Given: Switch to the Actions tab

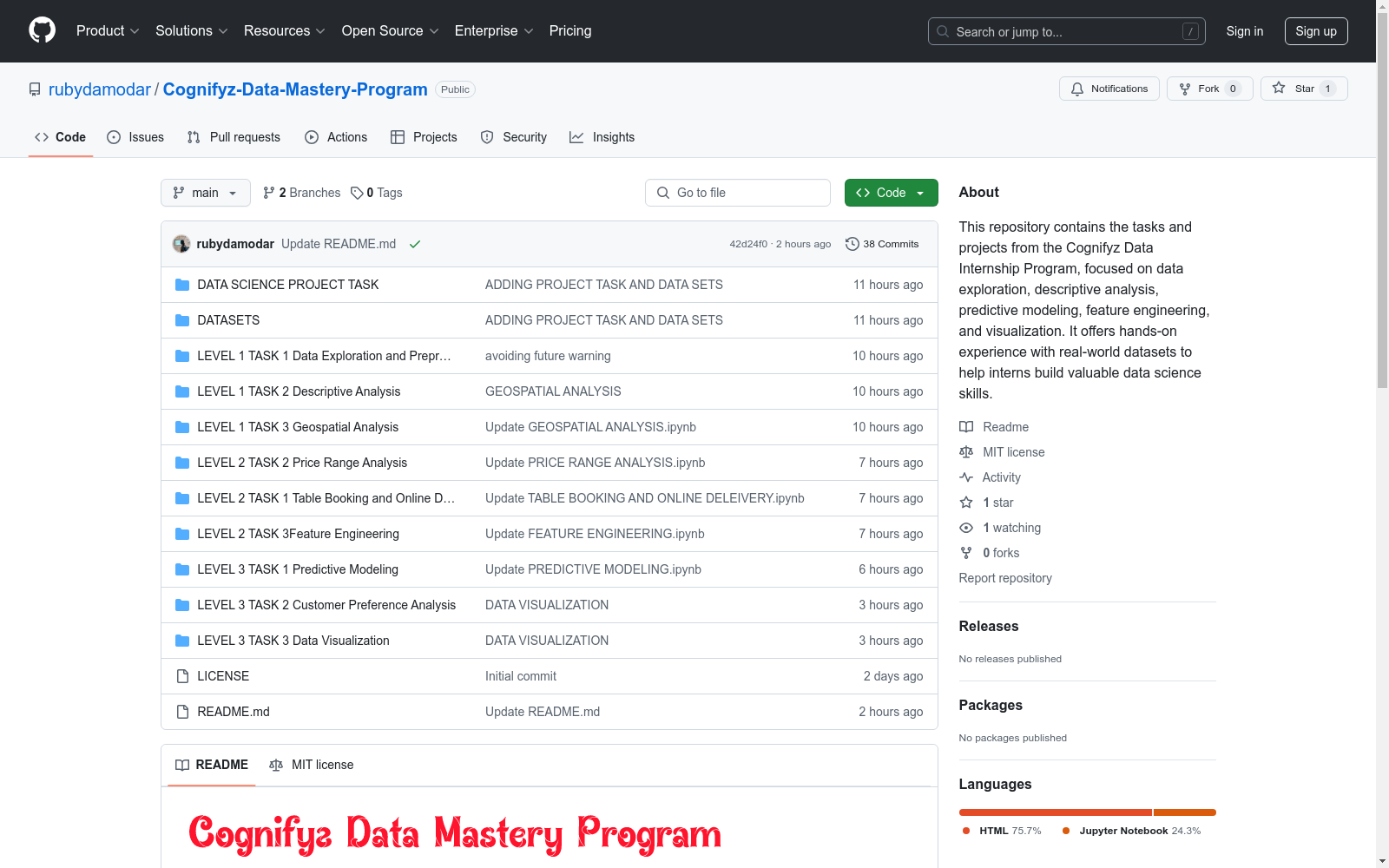Looking at the screenshot, I should 336,137.
